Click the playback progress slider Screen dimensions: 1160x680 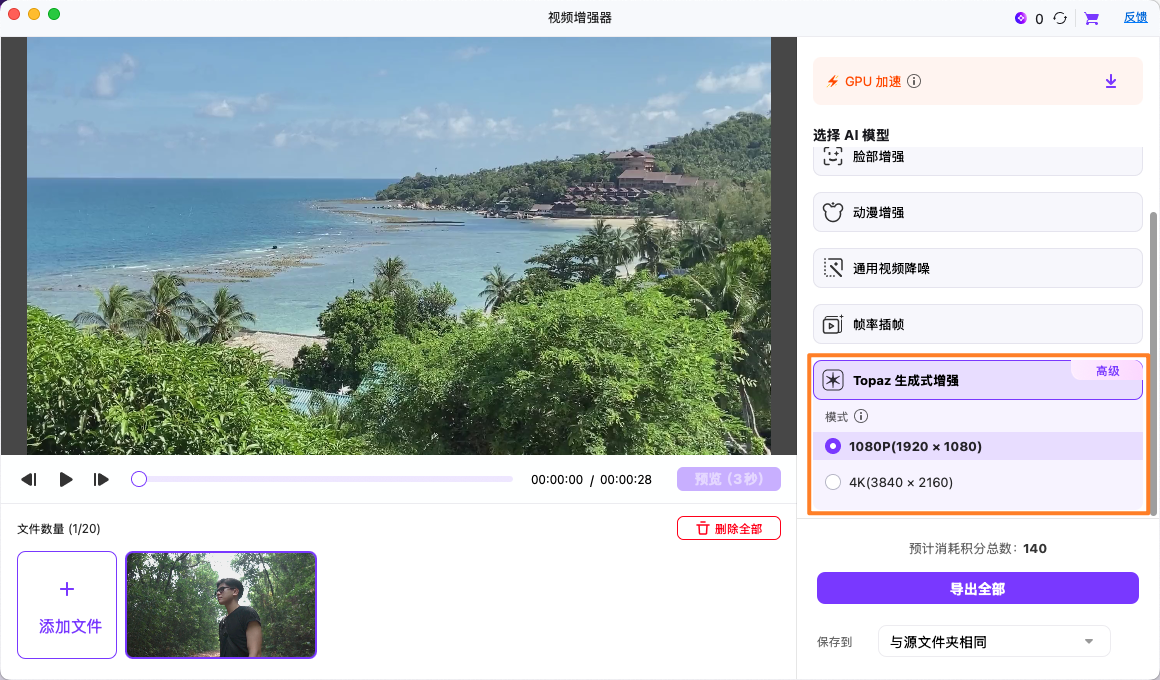(320, 479)
